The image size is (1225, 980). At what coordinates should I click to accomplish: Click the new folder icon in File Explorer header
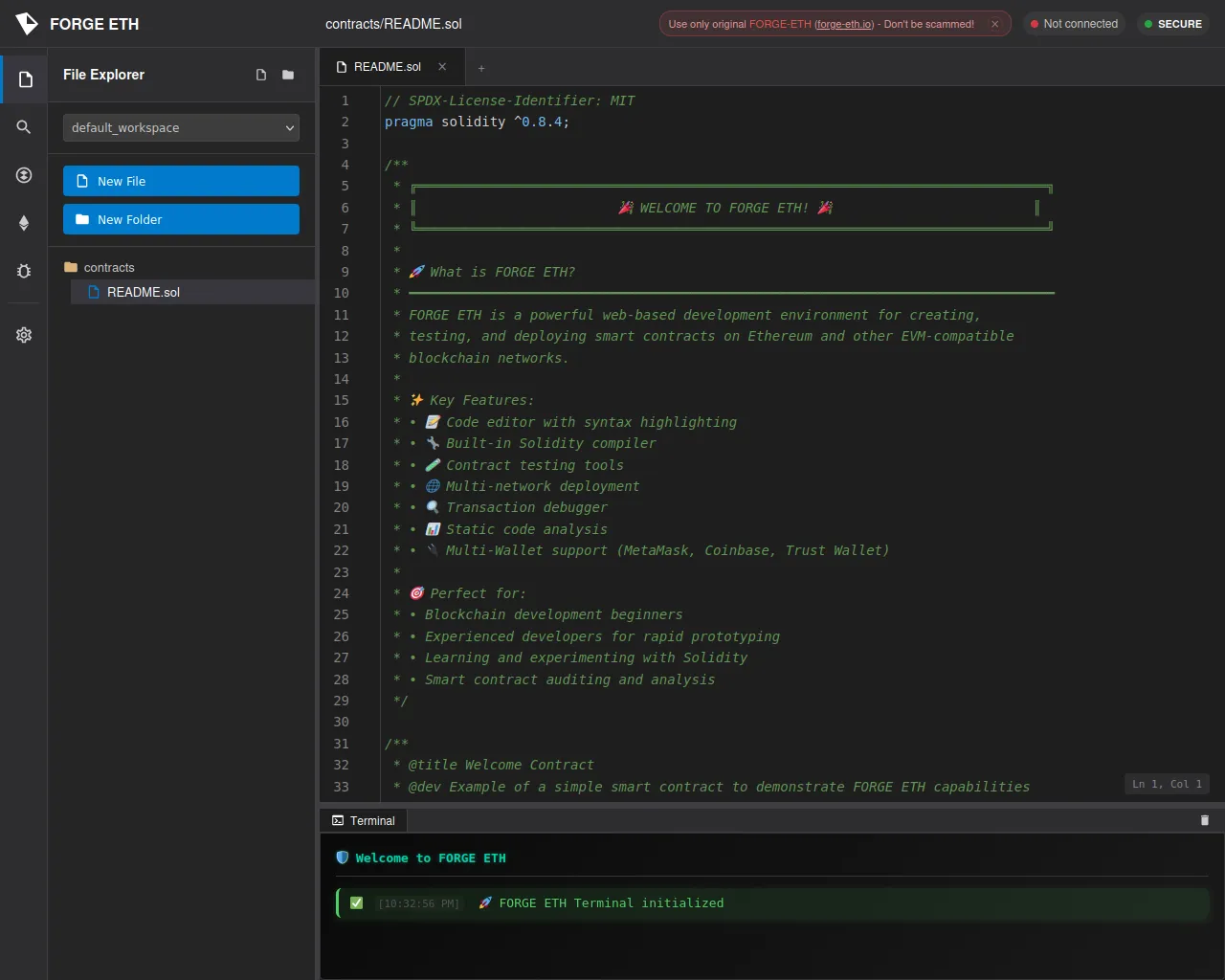pyautogui.click(x=288, y=75)
